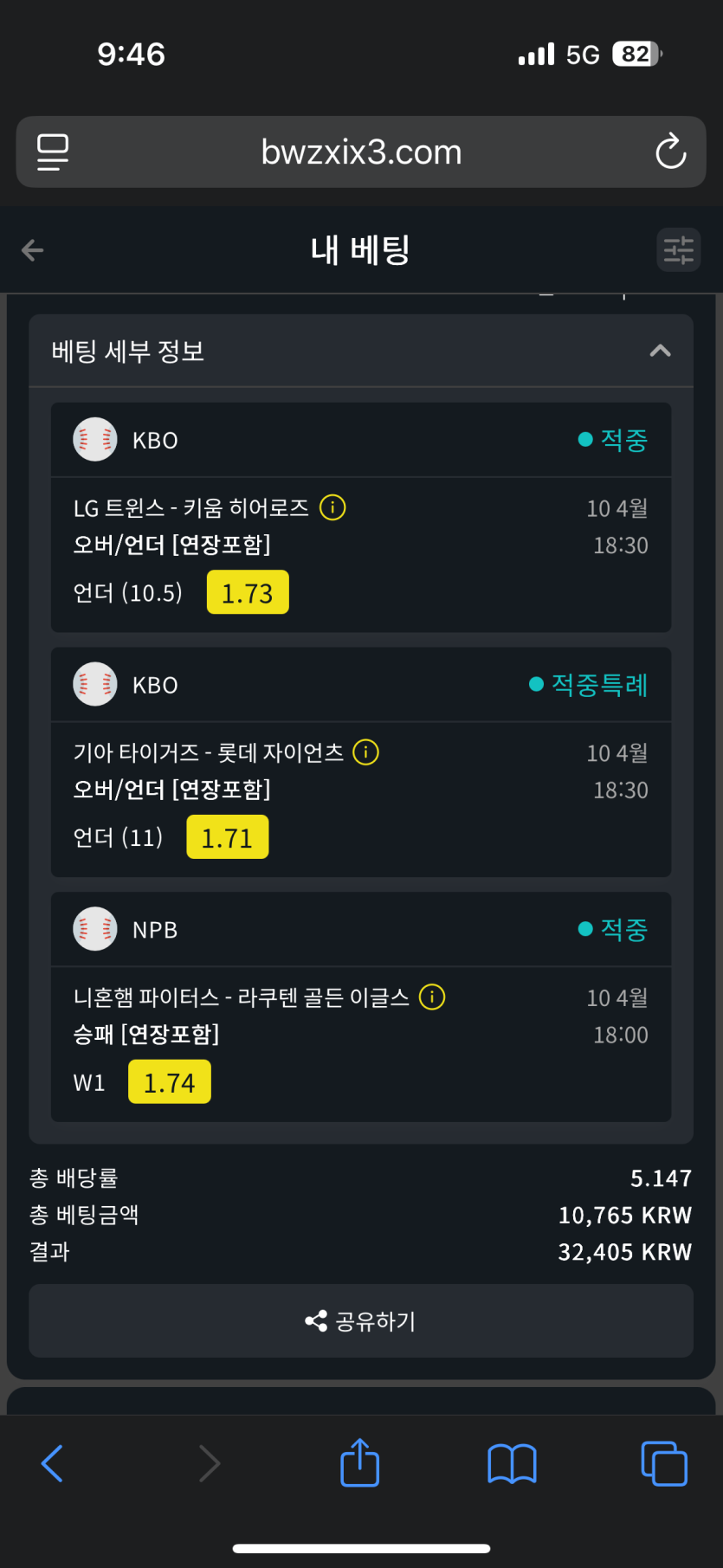Viewport: 723px width, 1568px height.
Task: Tap the bwzxix3.com address field
Action: pyautogui.click(x=361, y=152)
